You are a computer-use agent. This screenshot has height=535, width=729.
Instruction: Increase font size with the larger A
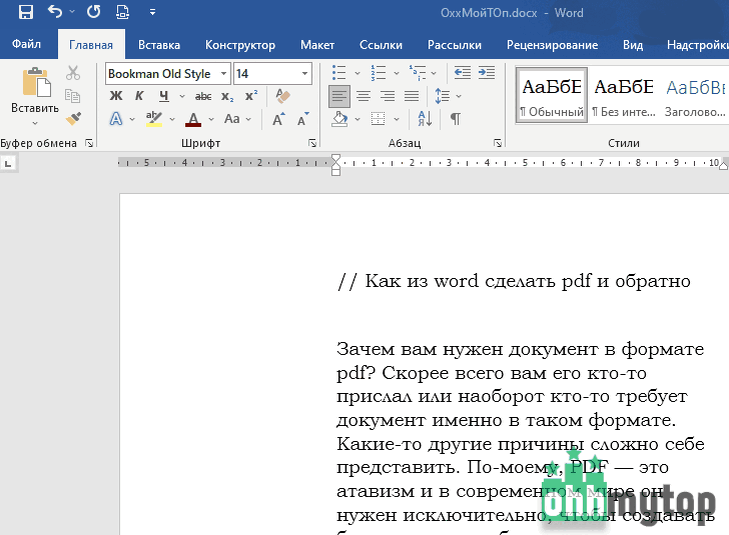pyautogui.click(x=278, y=119)
